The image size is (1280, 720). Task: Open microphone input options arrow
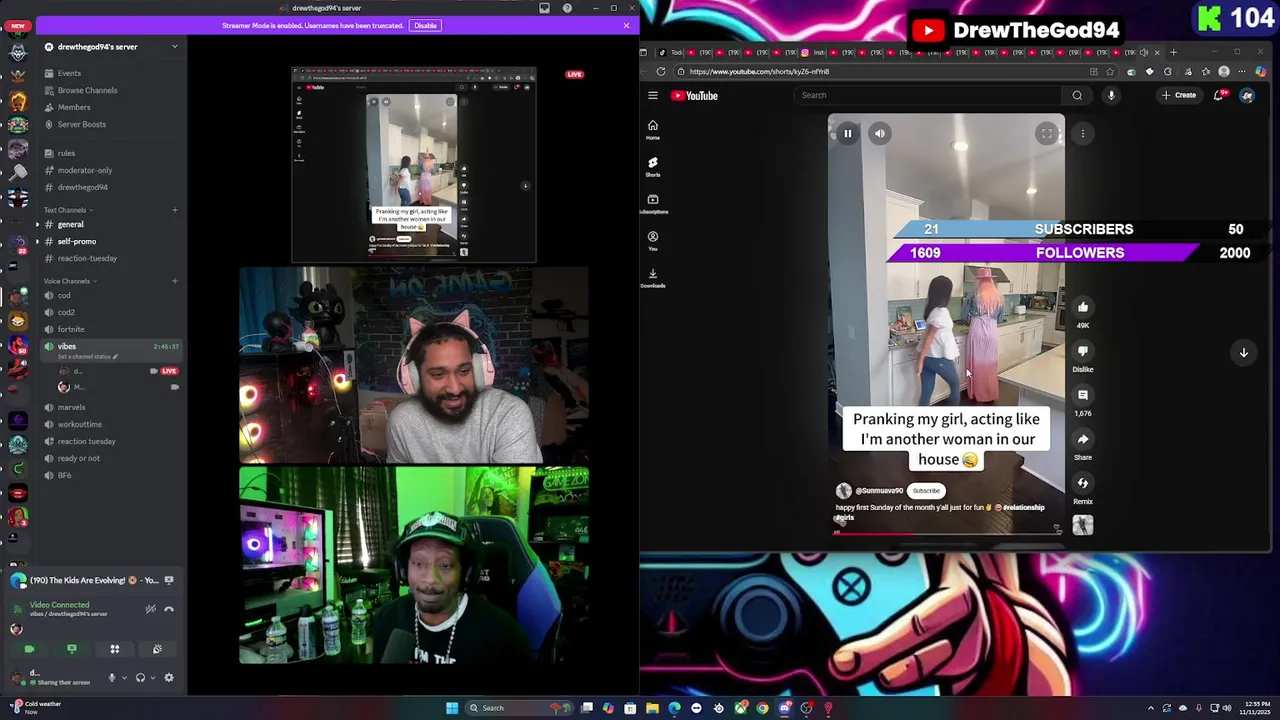pos(124,677)
